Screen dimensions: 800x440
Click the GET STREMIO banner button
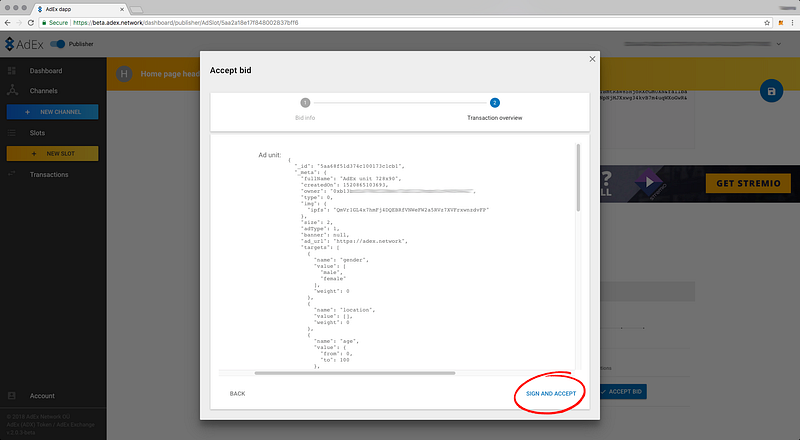pyautogui.click(x=748, y=183)
